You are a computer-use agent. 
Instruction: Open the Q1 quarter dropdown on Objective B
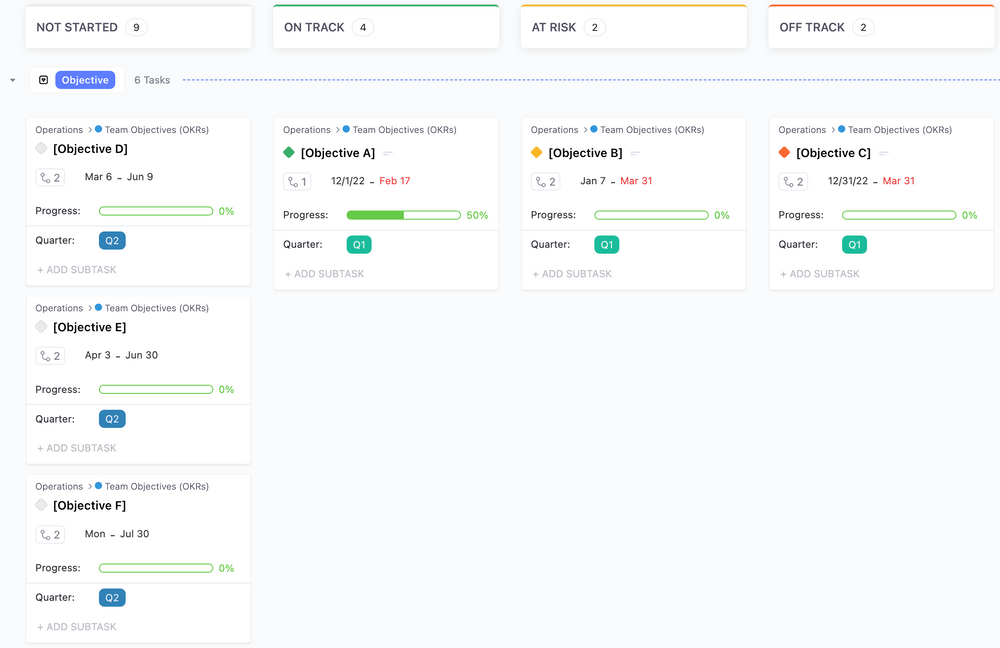pyautogui.click(x=606, y=245)
